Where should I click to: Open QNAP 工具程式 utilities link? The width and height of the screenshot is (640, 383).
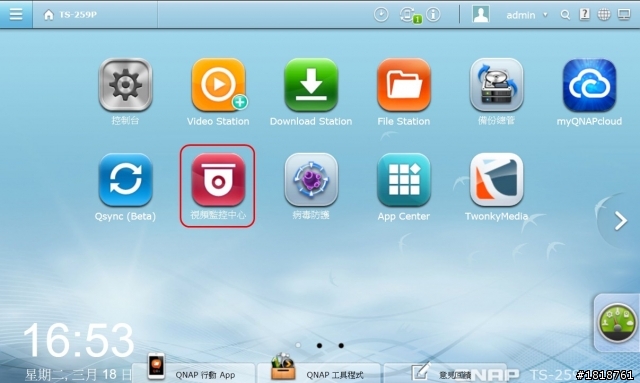[x=319, y=373]
